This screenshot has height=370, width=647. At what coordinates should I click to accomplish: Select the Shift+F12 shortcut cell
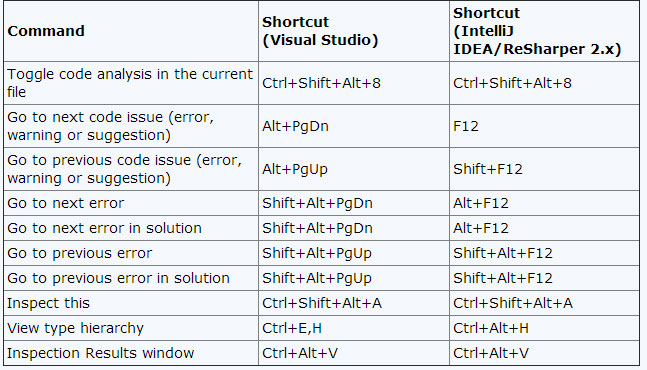pyautogui.click(x=544, y=169)
